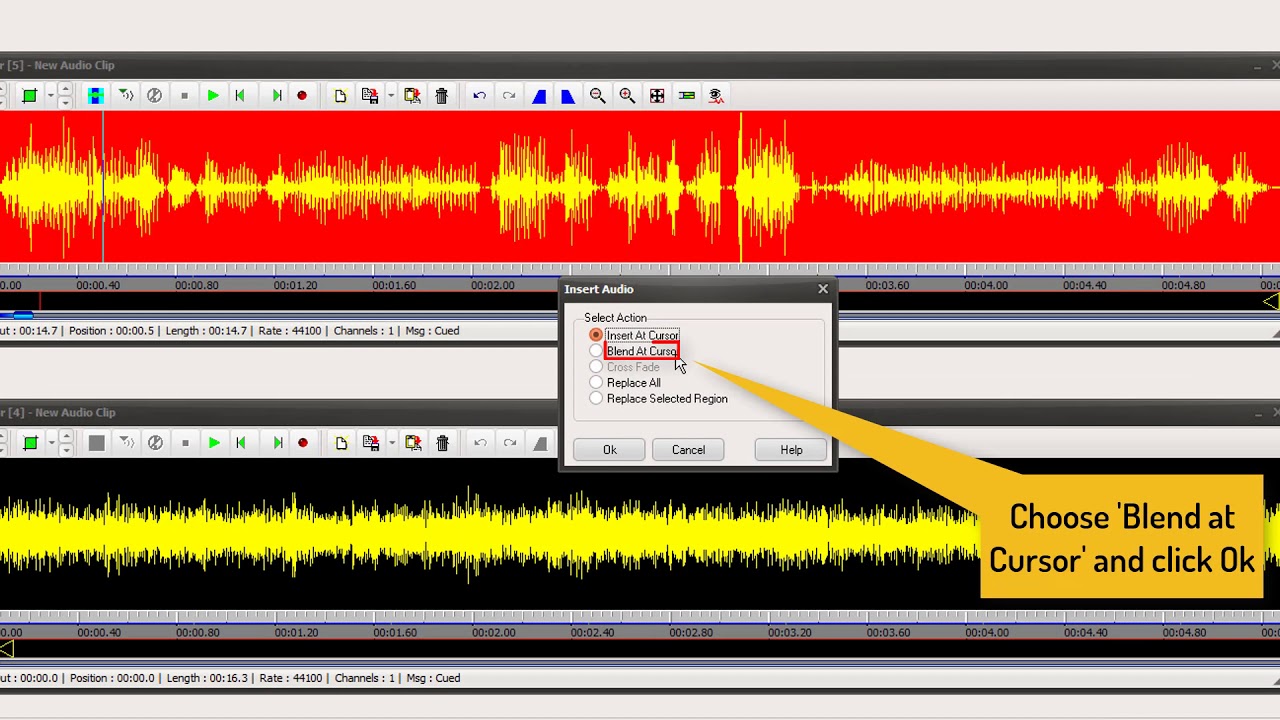
Task: Cancel the Insert Audio dialog
Action: 688,450
